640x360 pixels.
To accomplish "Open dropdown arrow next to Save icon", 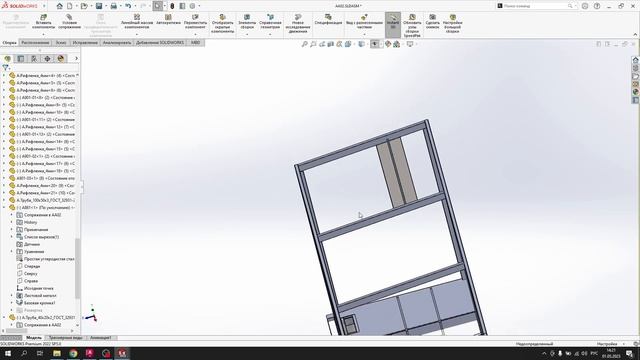I will 106,6.
